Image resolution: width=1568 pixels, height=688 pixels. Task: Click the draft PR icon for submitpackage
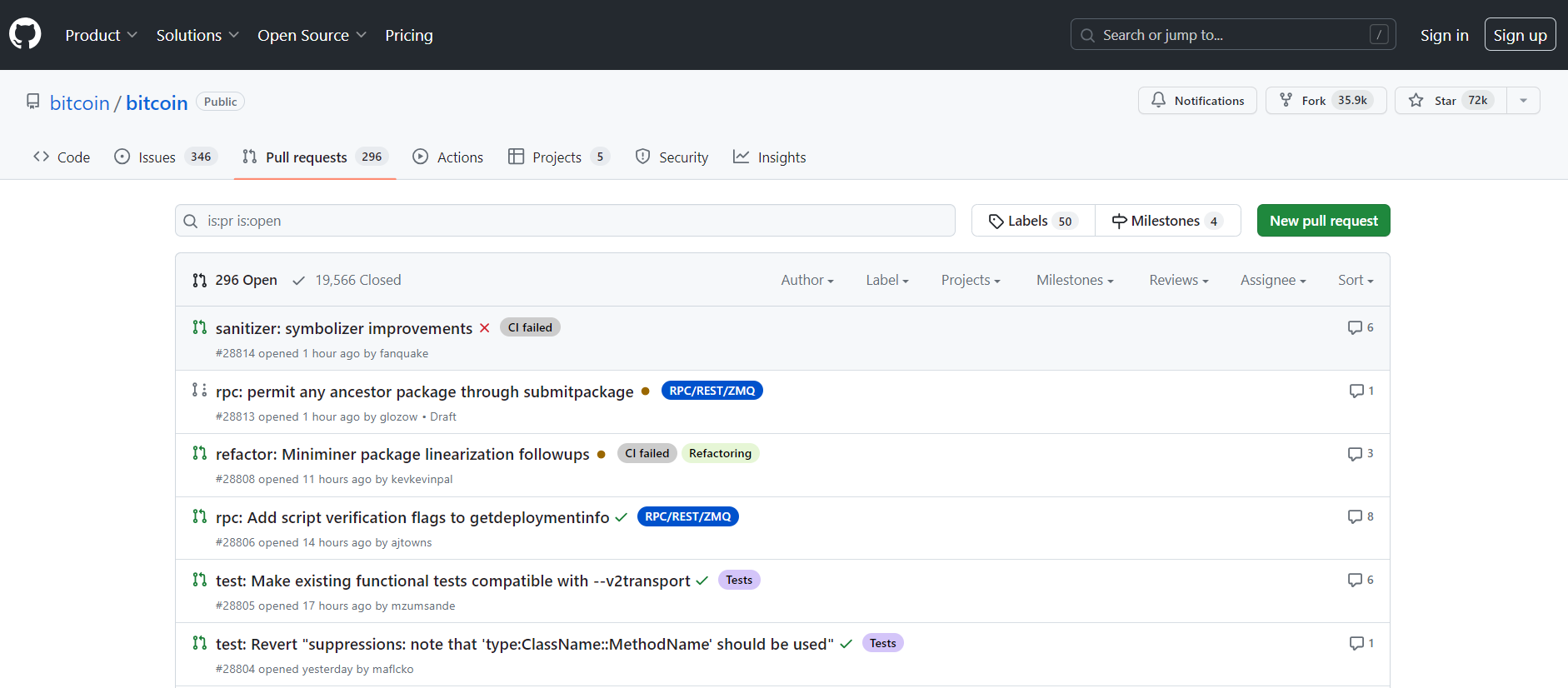pyautogui.click(x=199, y=390)
